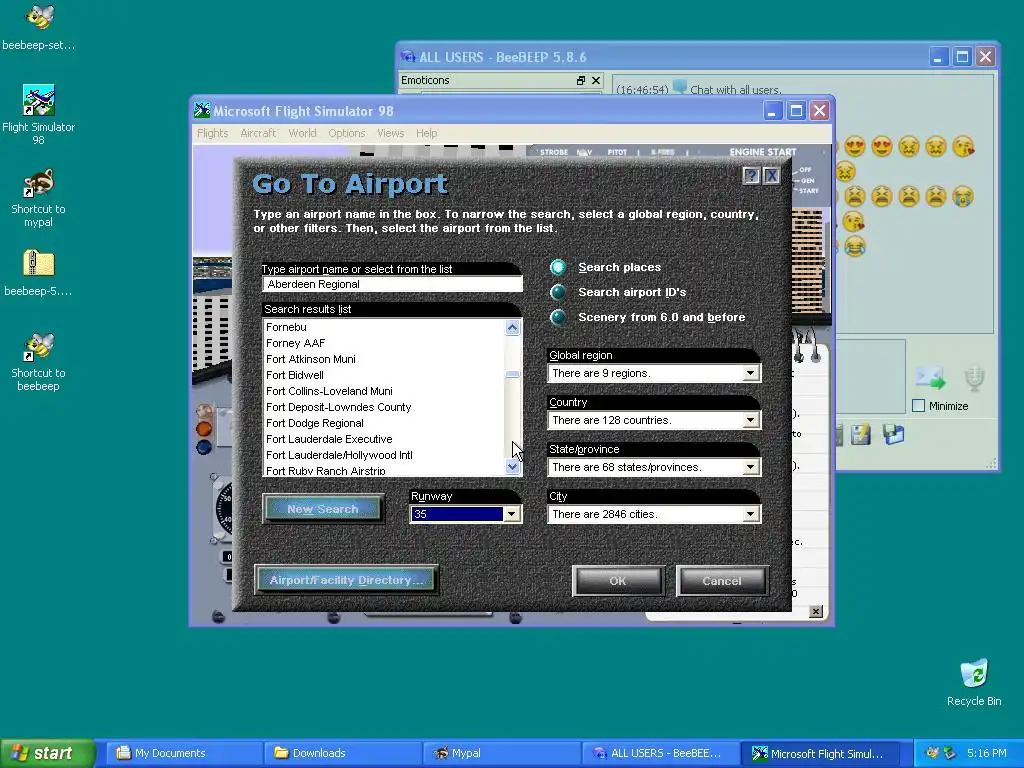Select the beebeep-set... desktop icon

point(39,27)
